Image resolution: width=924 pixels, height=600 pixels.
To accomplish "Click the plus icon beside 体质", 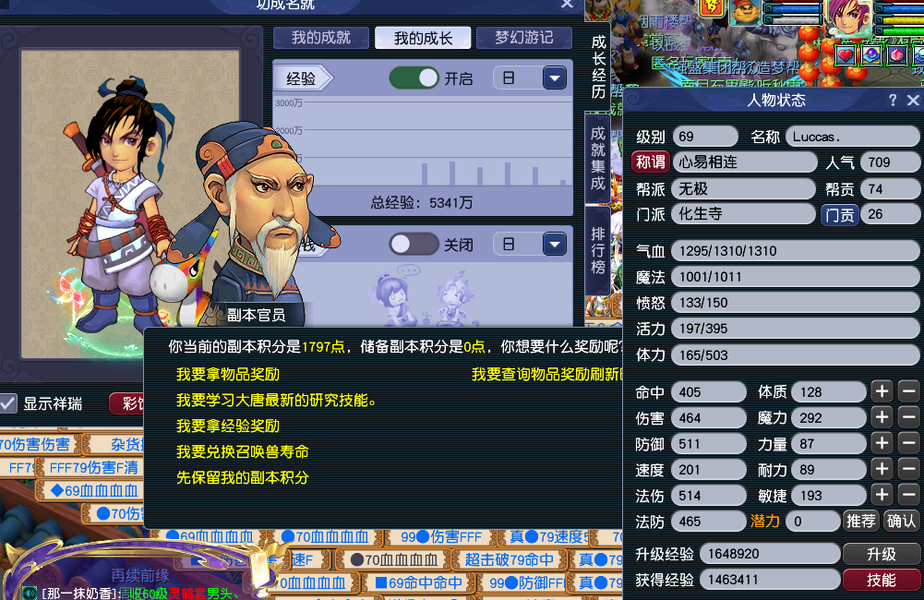I will [x=882, y=391].
